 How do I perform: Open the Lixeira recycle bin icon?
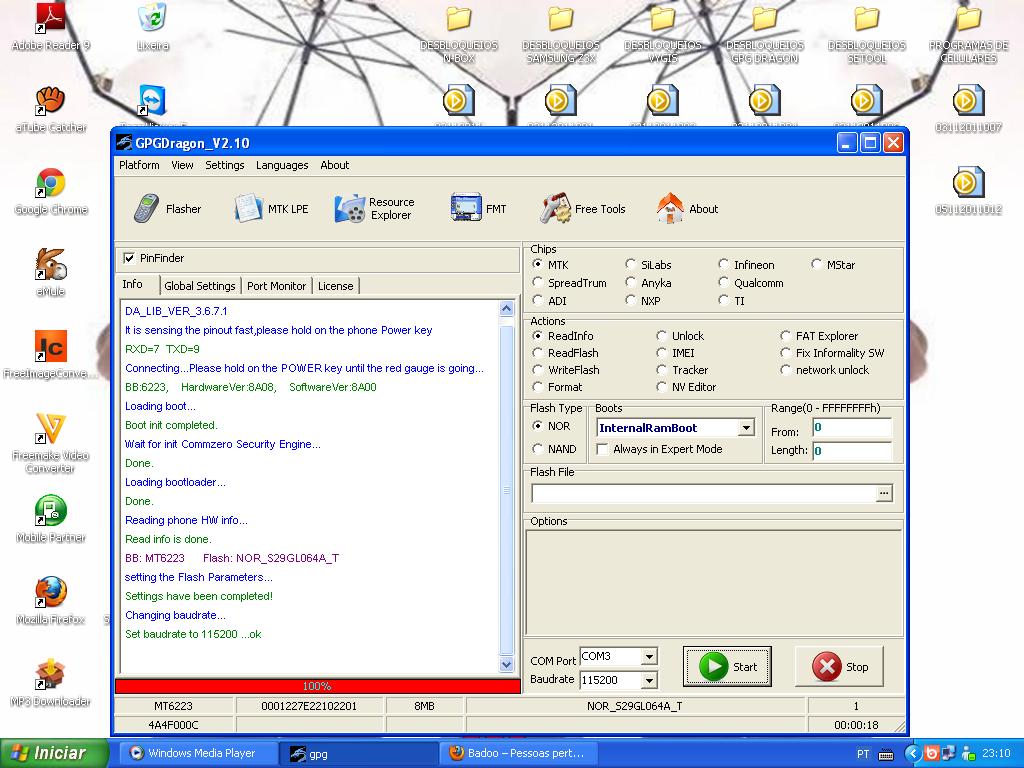pos(153,27)
